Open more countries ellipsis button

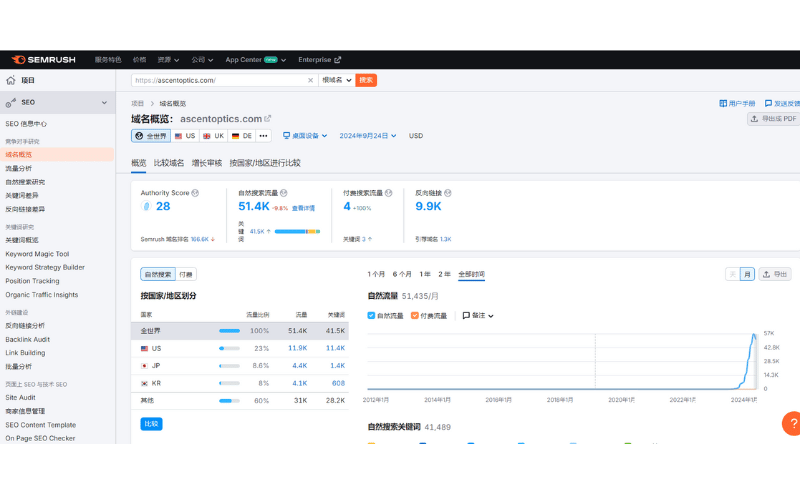[x=263, y=136]
